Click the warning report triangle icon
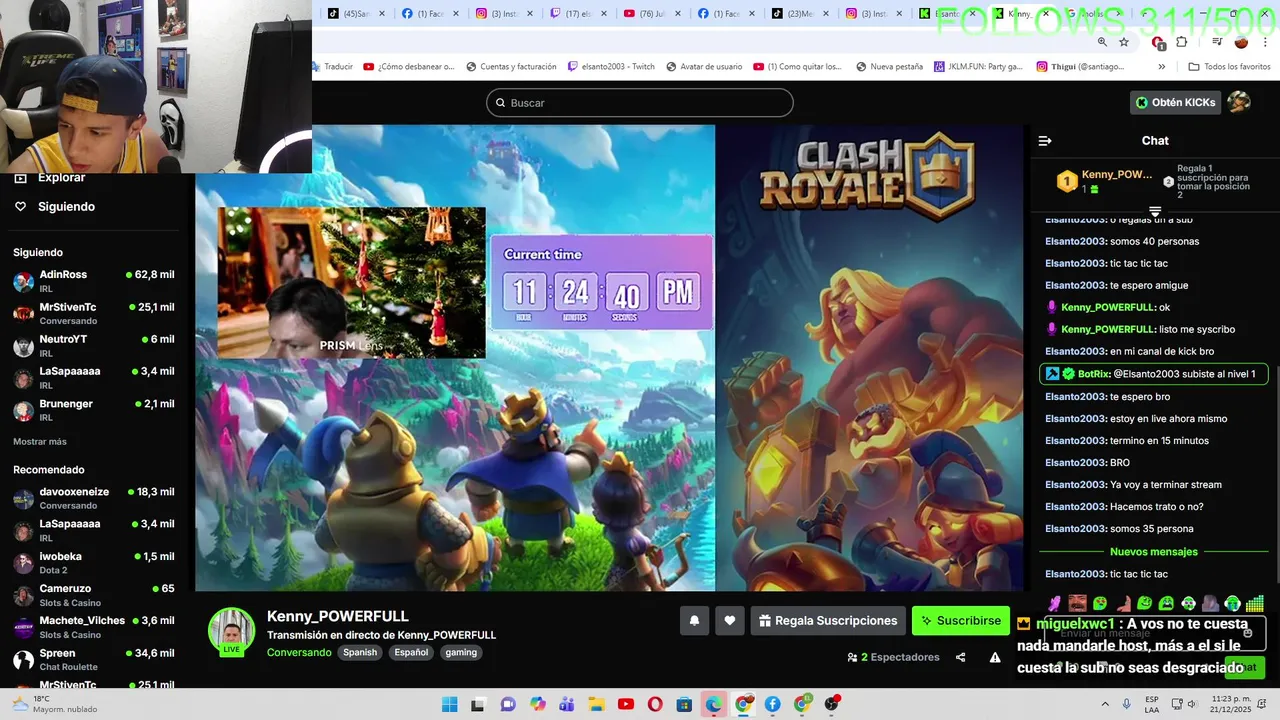The image size is (1280, 720). (x=995, y=657)
